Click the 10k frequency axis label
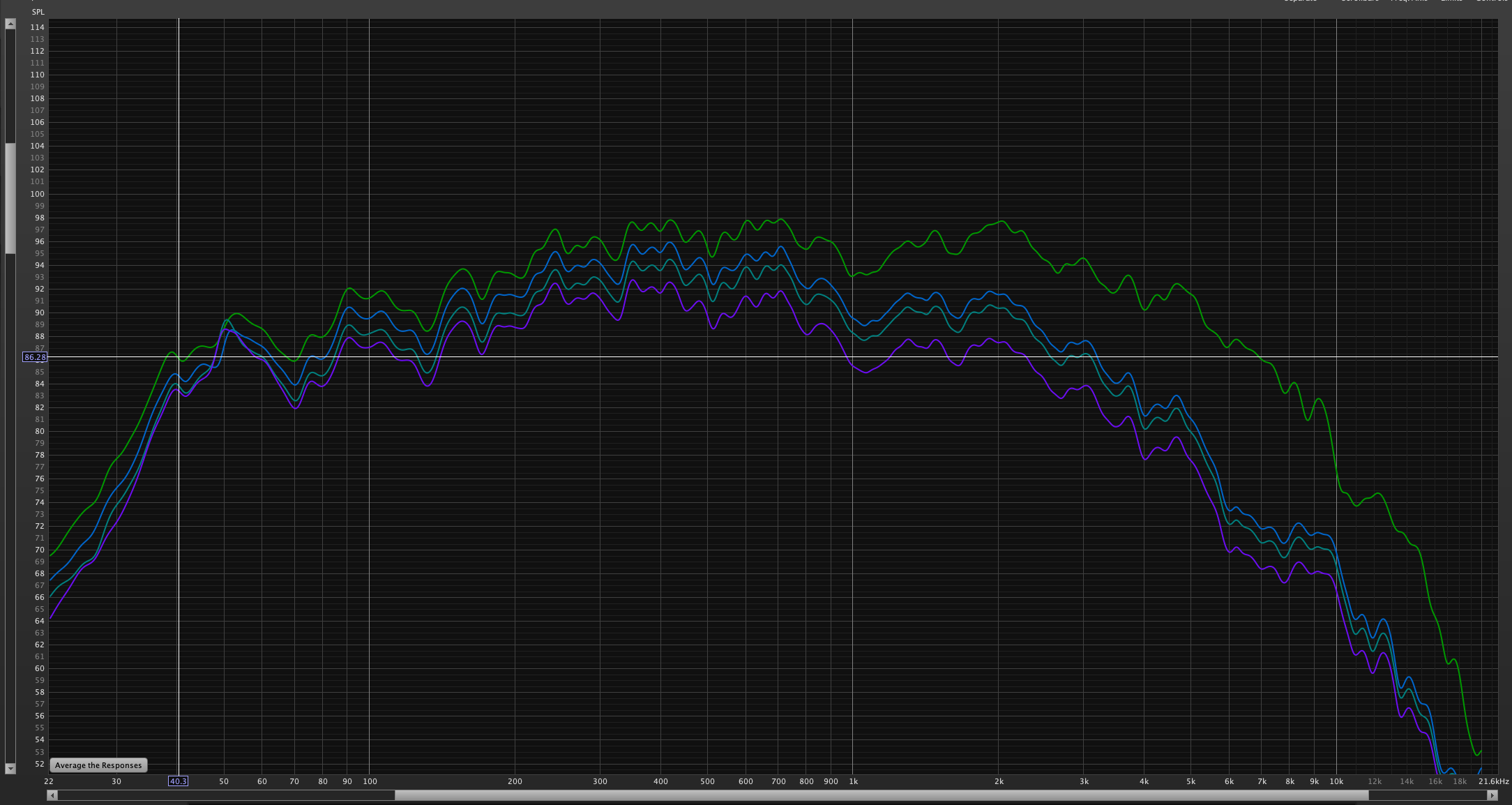The width and height of the screenshot is (1512, 805). click(x=1336, y=781)
